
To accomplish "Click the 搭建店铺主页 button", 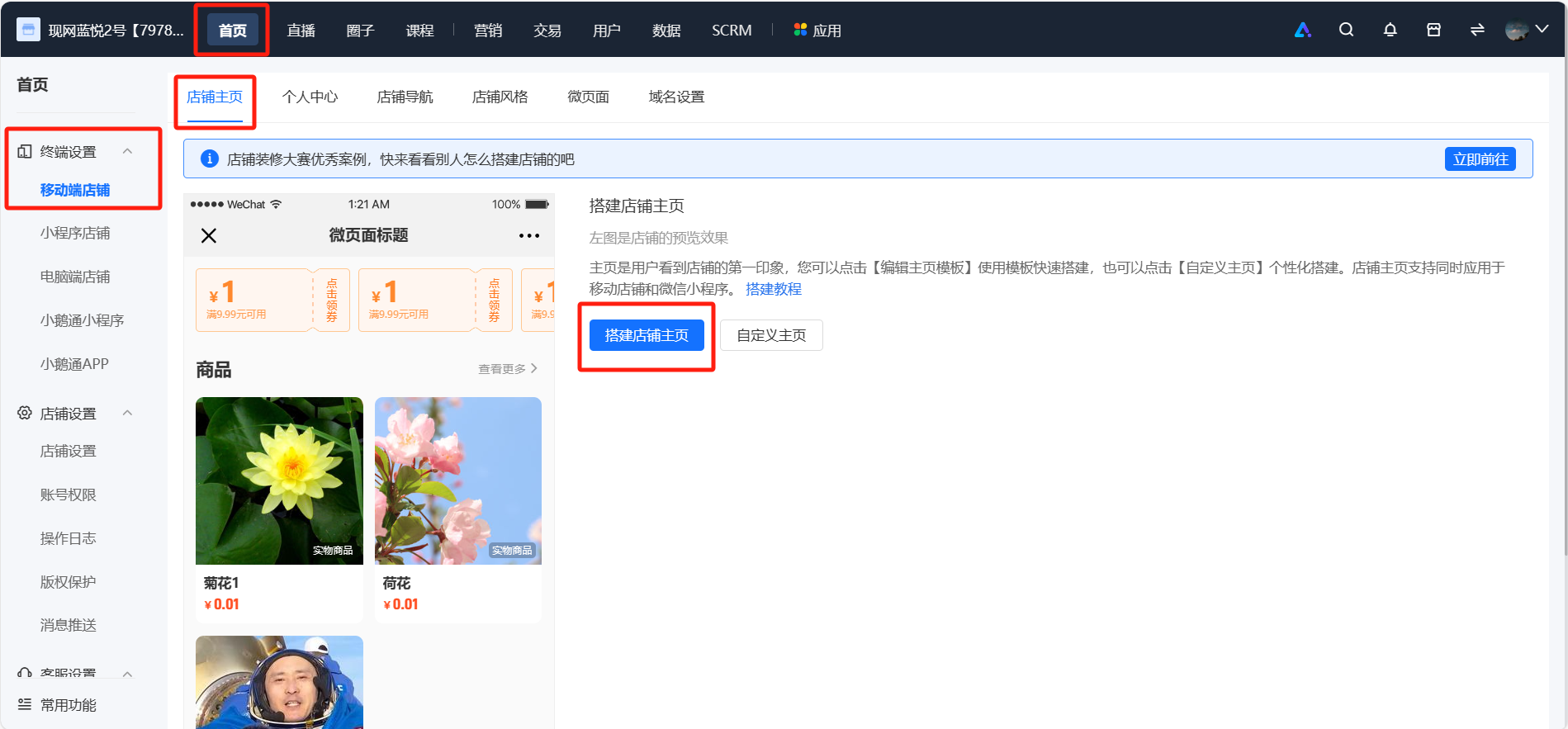I will tap(647, 335).
